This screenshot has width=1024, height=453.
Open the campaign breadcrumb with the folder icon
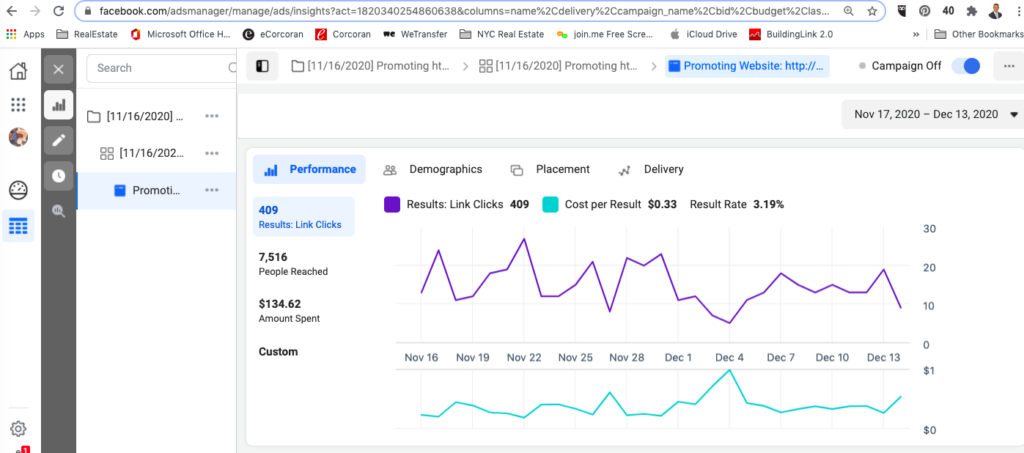pos(370,66)
